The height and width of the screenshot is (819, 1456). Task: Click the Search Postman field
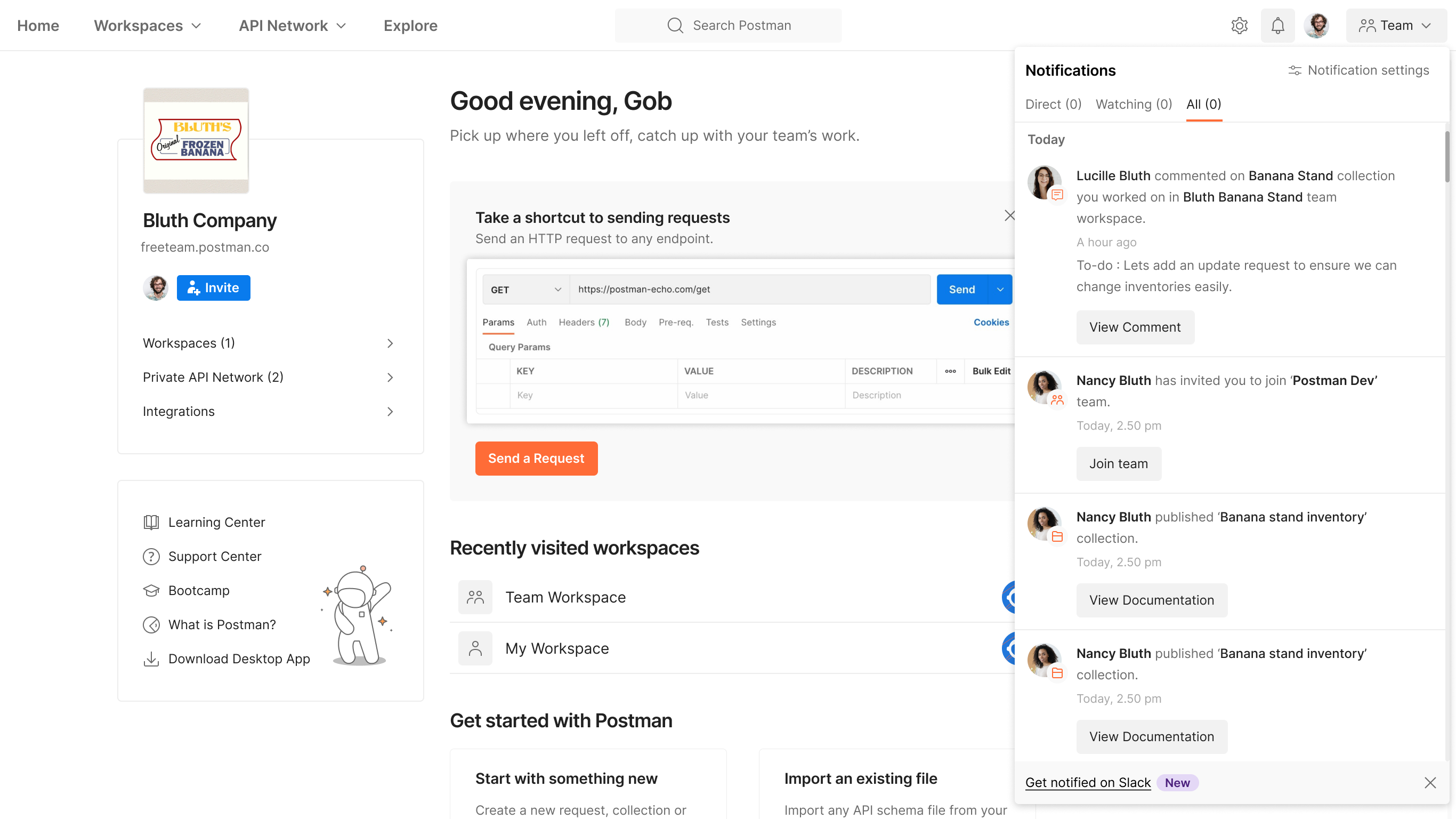pos(728,26)
